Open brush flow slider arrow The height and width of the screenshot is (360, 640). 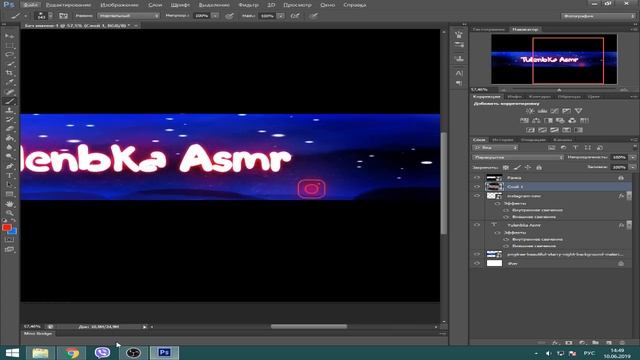[280, 16]
